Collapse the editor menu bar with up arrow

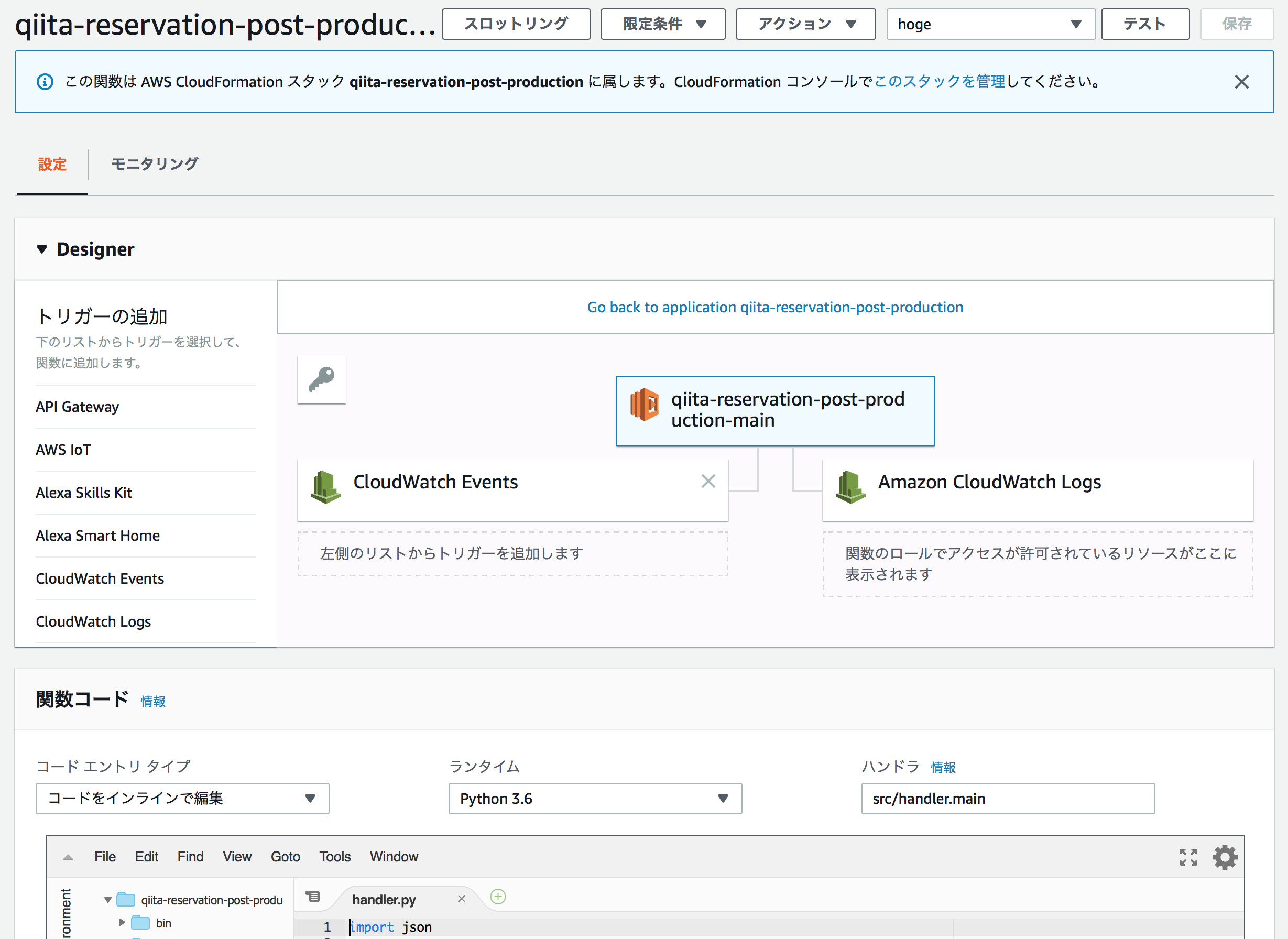pyautogui.click(x=68, y=857)
